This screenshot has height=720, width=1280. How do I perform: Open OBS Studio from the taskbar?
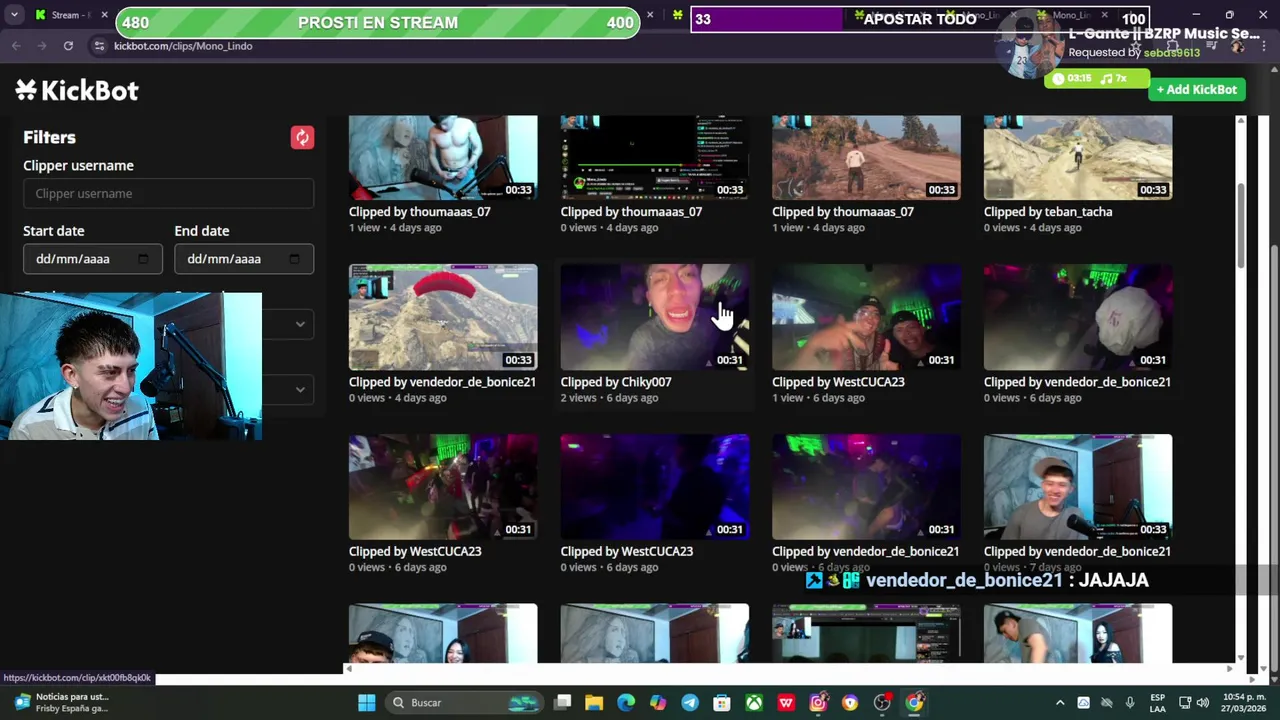pyautogui.click(x=882, y=702)
